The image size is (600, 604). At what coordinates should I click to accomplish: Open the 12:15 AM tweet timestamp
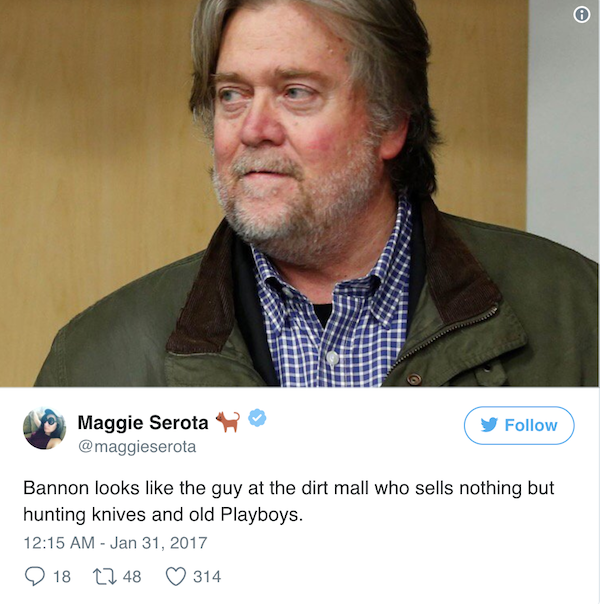62,543
